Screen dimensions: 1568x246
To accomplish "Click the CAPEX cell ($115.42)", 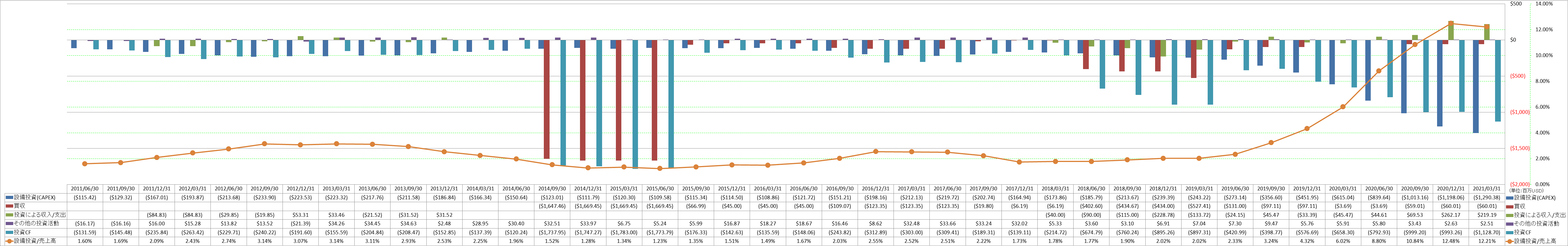I will coord(85,198).
